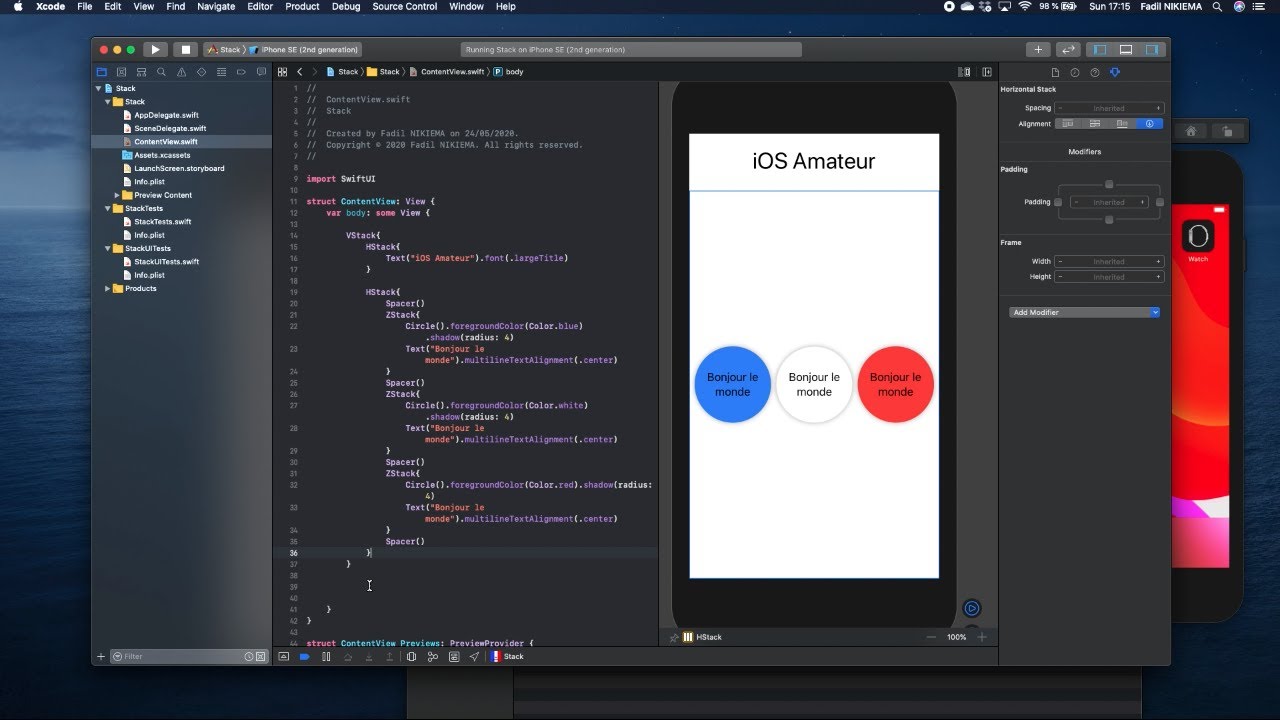Show the Debug navigator
The height and width of the screenshot is (720, 1280).
221,72
